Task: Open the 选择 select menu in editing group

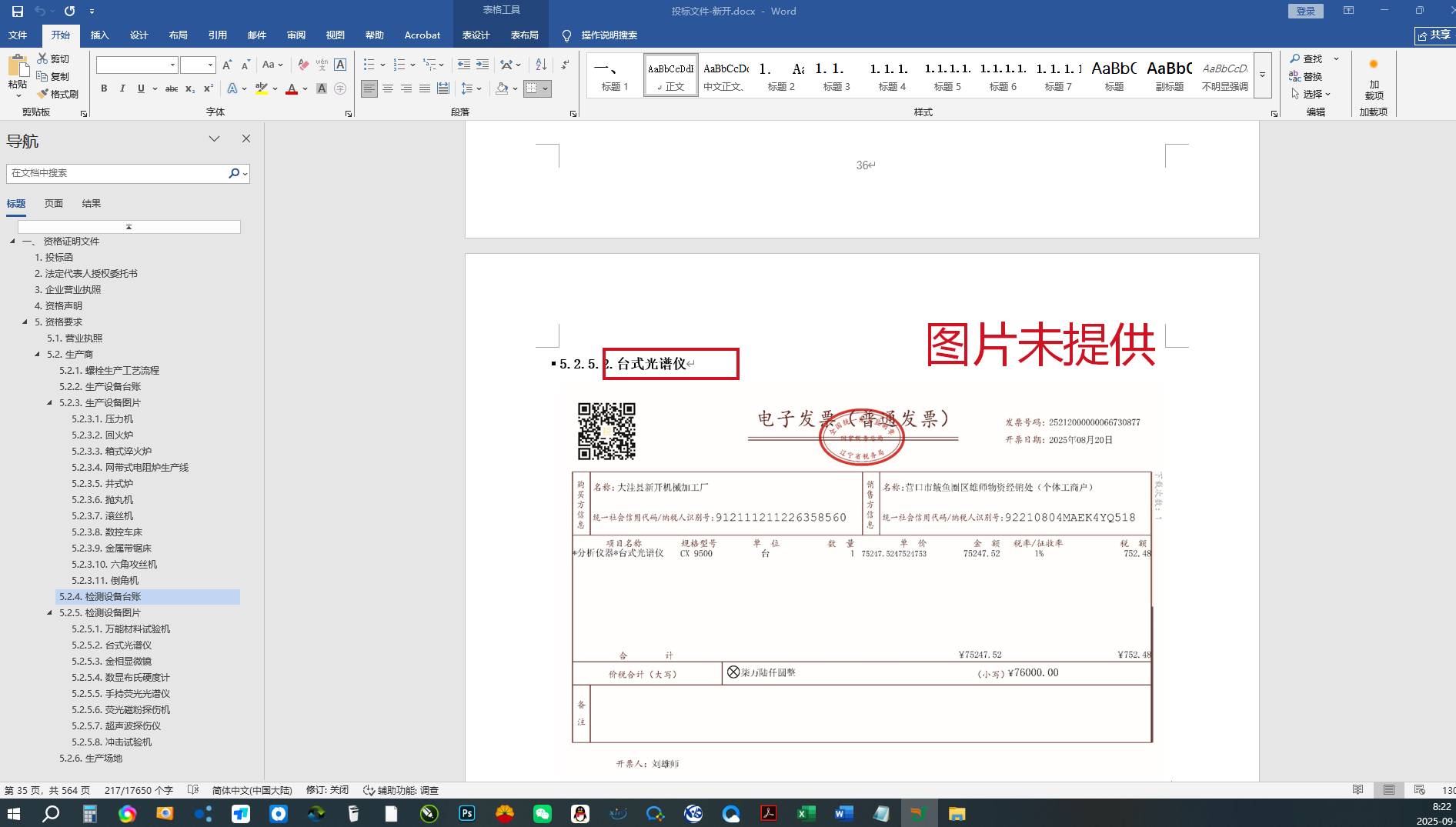Action: click(1311, 94)
